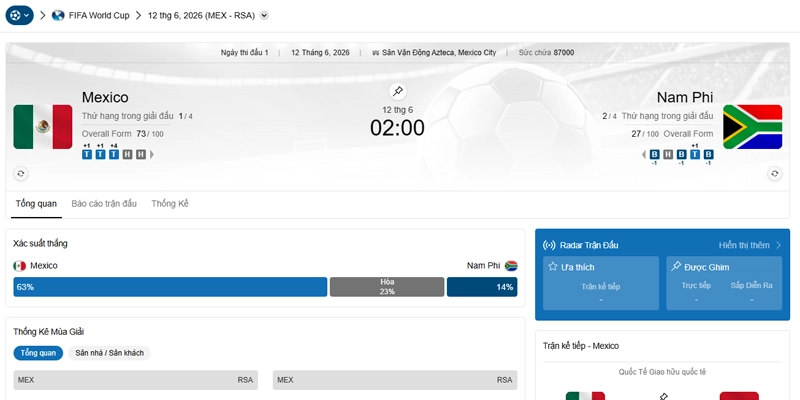The height and width of the screenshot is (400, 800).
Task: Switch to Báo cáo trận đấu tab
Action: [x=104, y=204]
